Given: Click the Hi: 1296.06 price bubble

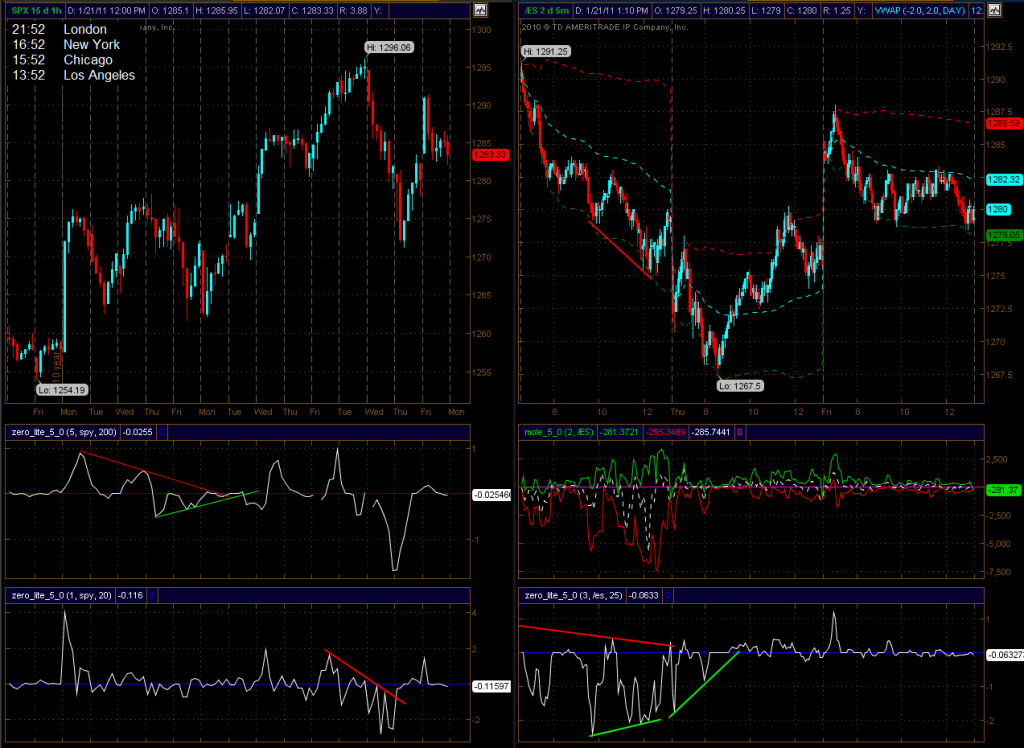Looking at the screenshot, I should [390, 47].
